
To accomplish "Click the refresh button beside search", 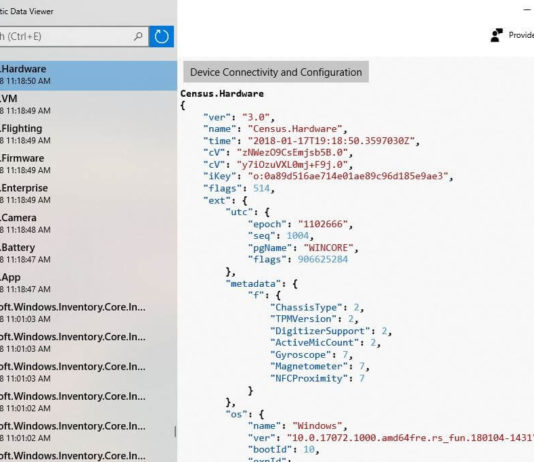I will point(161,36).
